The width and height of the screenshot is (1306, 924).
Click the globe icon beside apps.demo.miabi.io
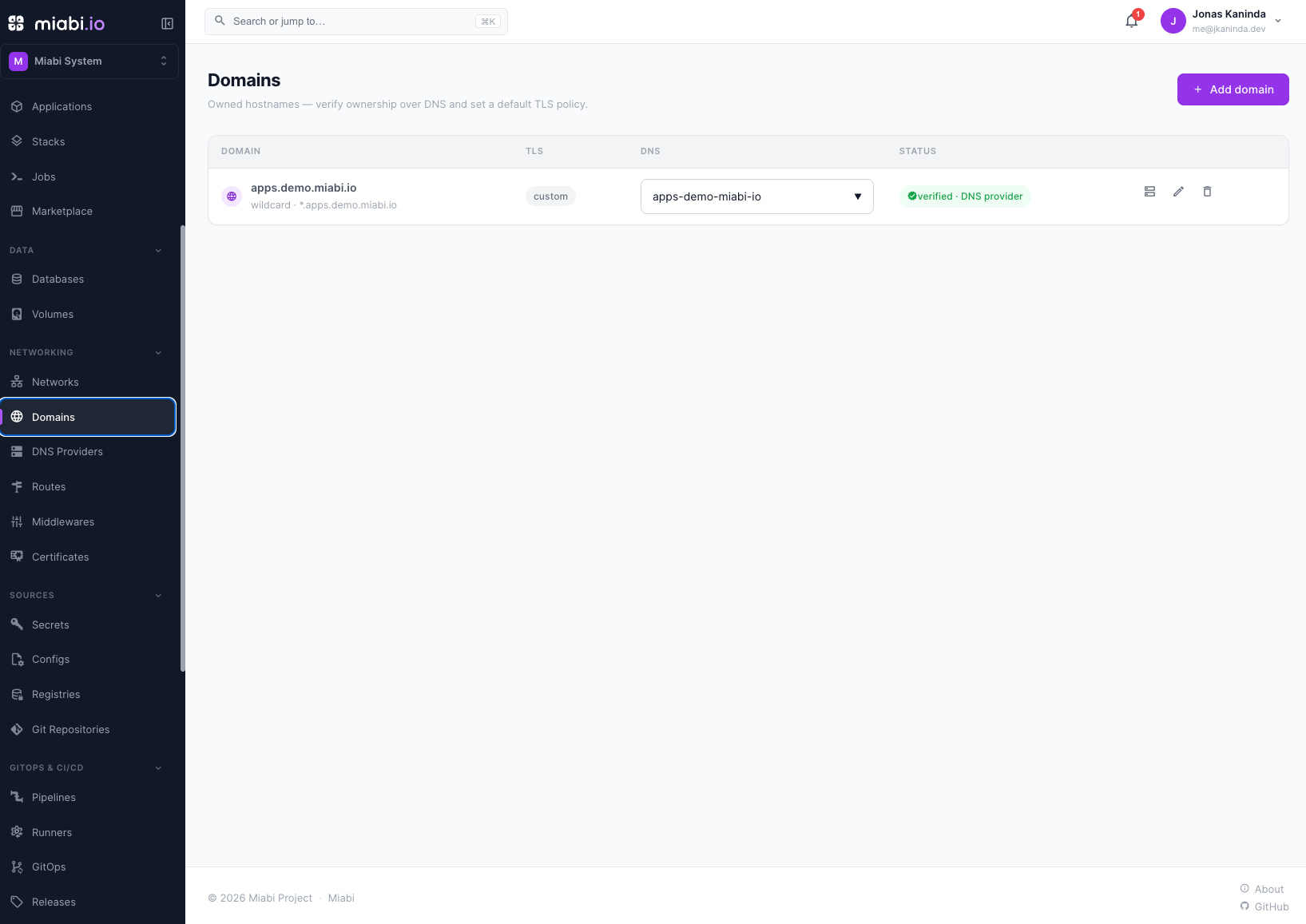click(232, 196)
